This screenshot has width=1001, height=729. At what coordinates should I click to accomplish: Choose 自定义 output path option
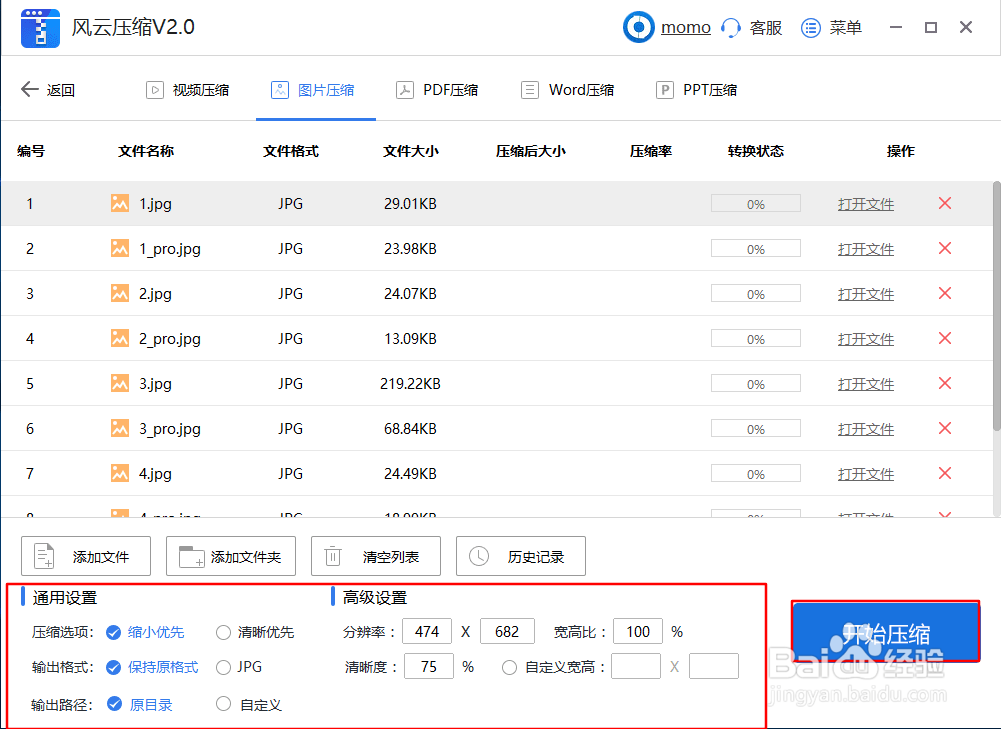coord(222,703)
